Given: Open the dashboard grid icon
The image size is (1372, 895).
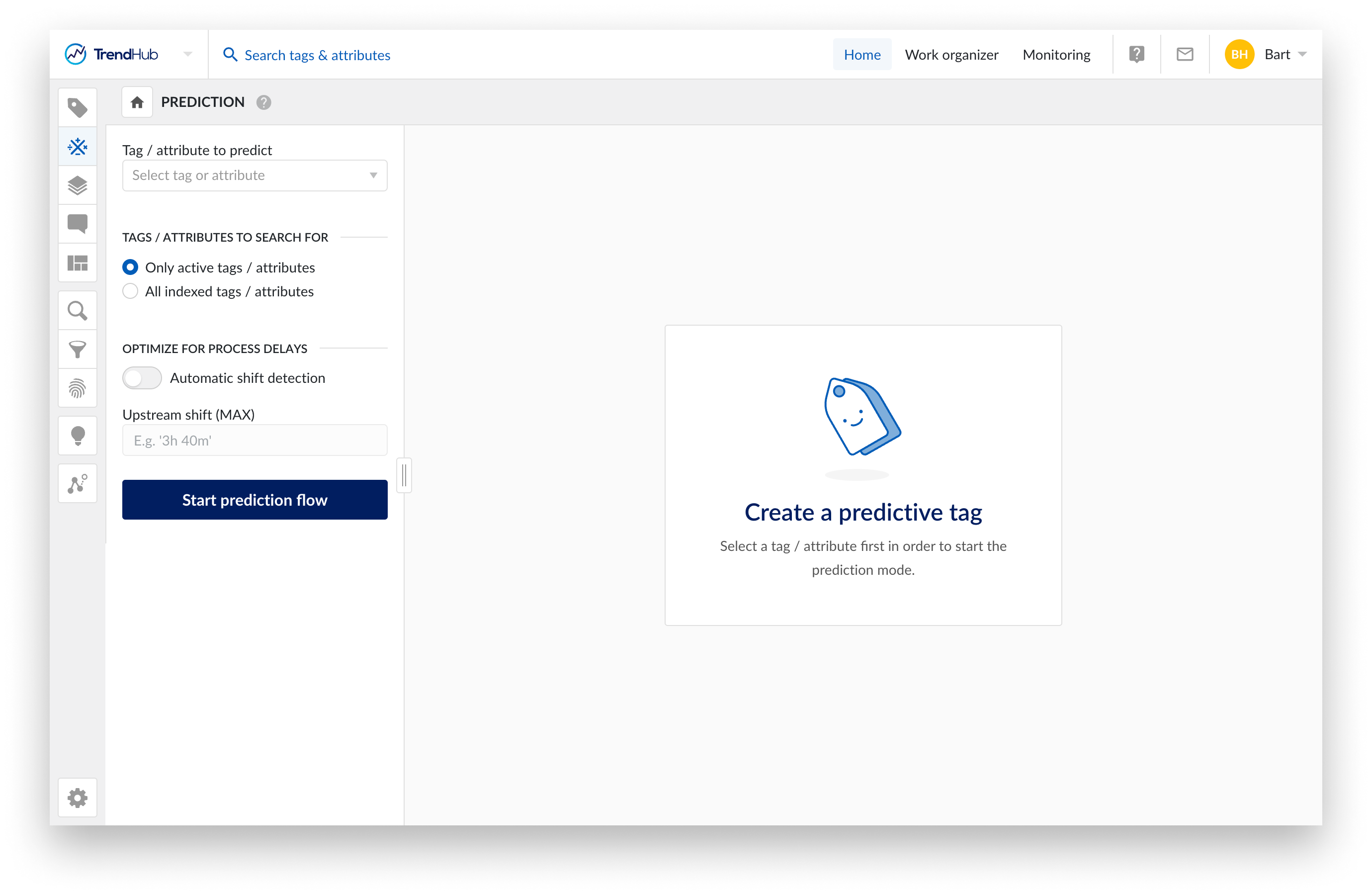Looking at the screenshot, I should coord(77,263).
